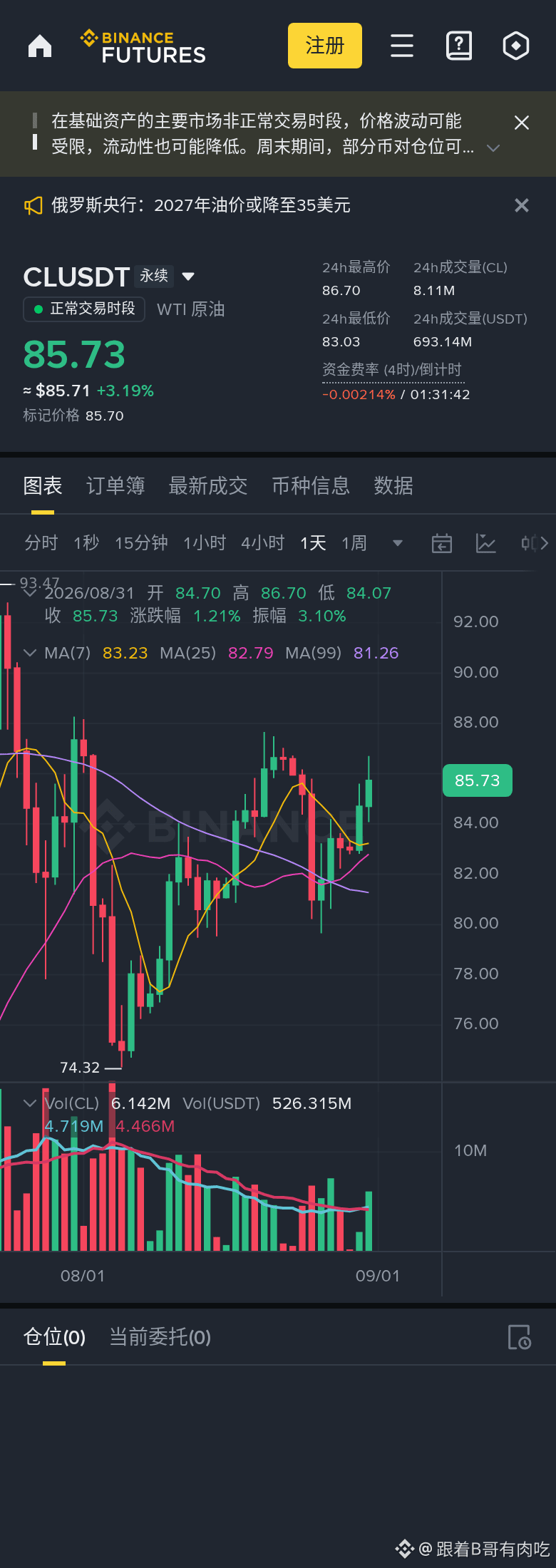Click the MA(7) value 83.23

[x=125, y=653]
